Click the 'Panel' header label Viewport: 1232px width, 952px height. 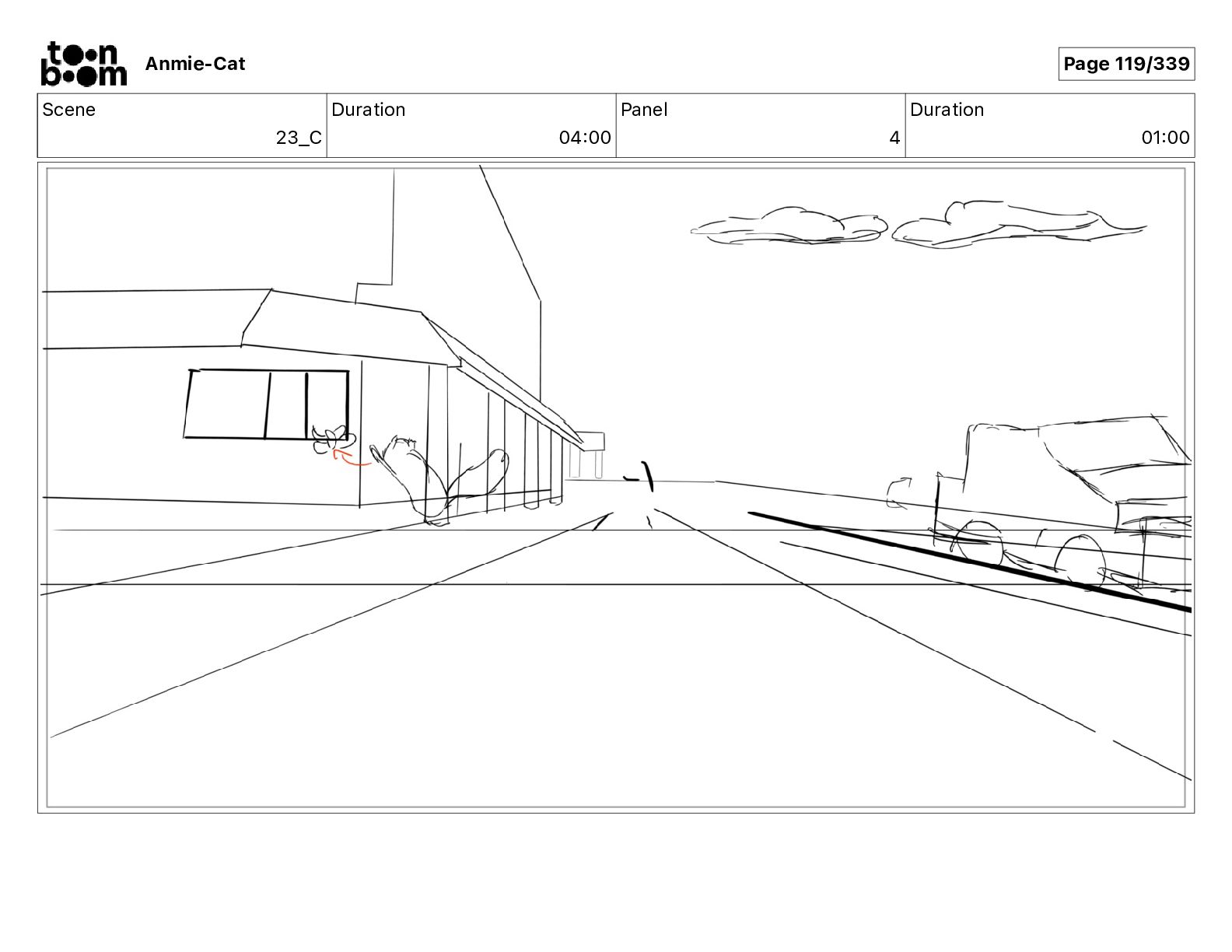(644, 110)
